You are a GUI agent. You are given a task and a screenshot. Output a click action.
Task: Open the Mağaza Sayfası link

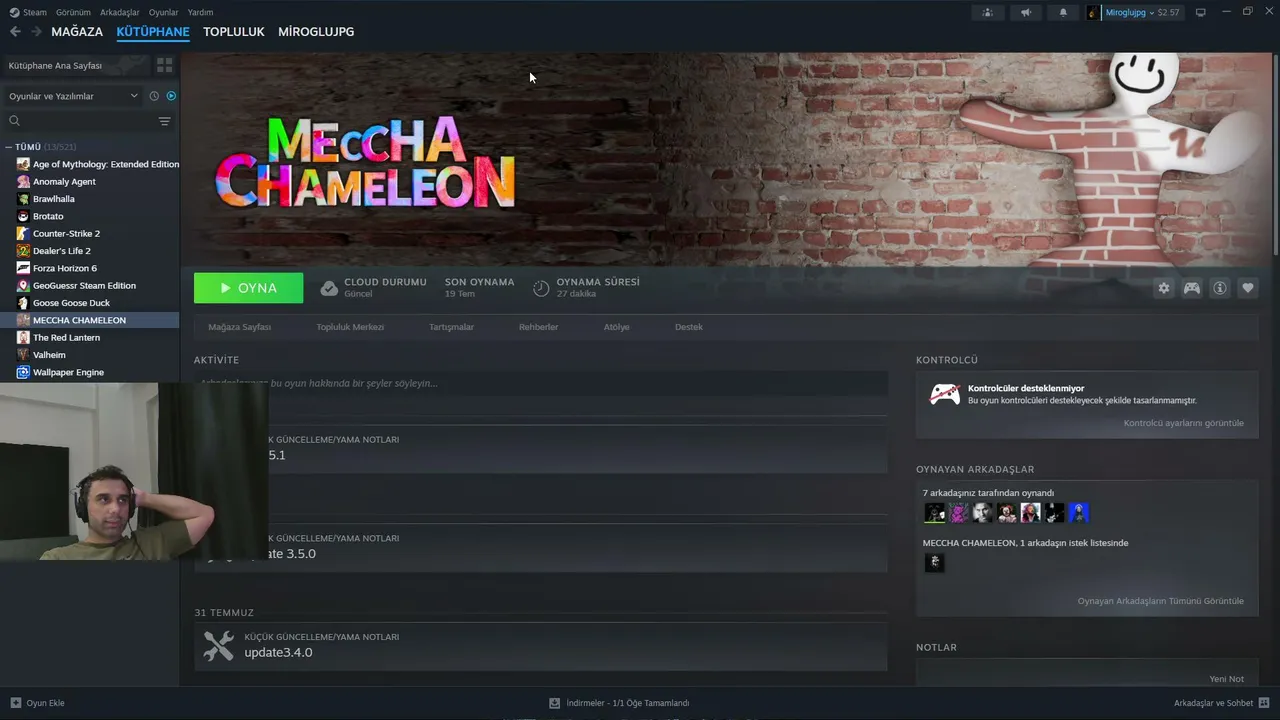(x=240, y=327)
